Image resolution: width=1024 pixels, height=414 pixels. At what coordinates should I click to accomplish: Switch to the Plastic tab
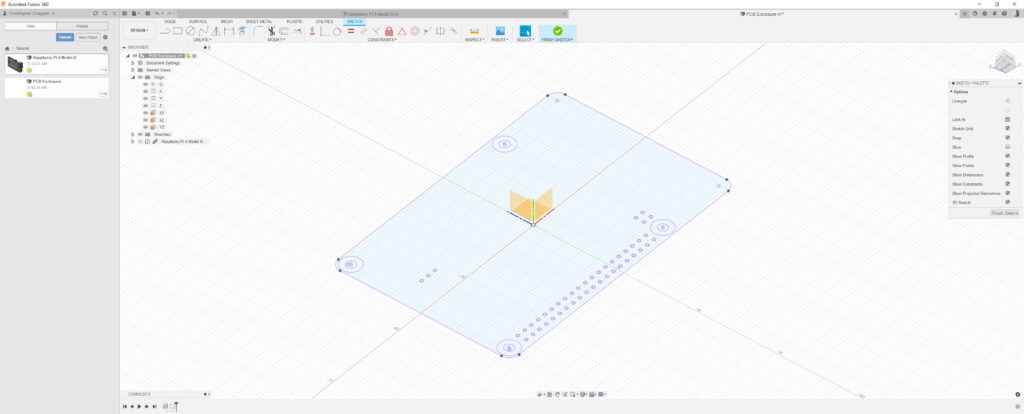(x=295, y=22)
